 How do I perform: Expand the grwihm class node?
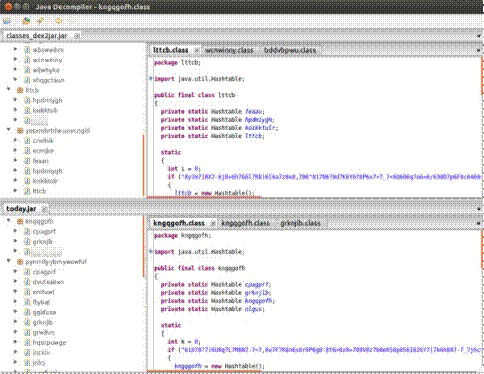15,332
